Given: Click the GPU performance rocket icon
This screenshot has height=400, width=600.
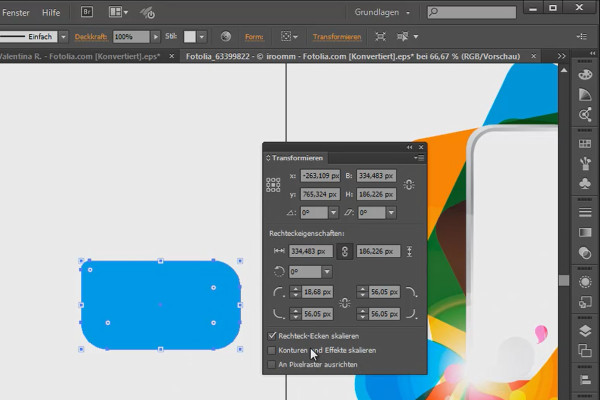Looking at the screenshot, I should point(147,13).
